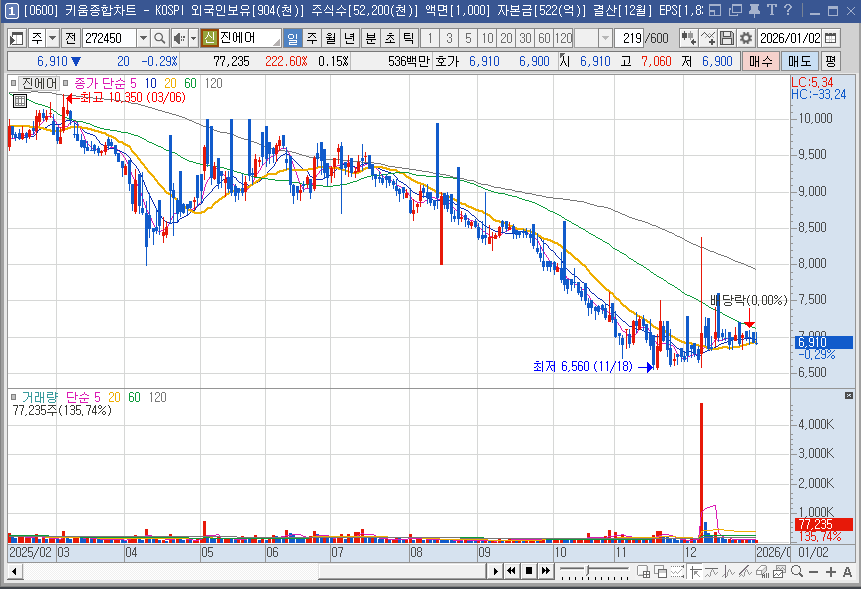Pin the window with the pushpin icon

(x=754, y=10)
